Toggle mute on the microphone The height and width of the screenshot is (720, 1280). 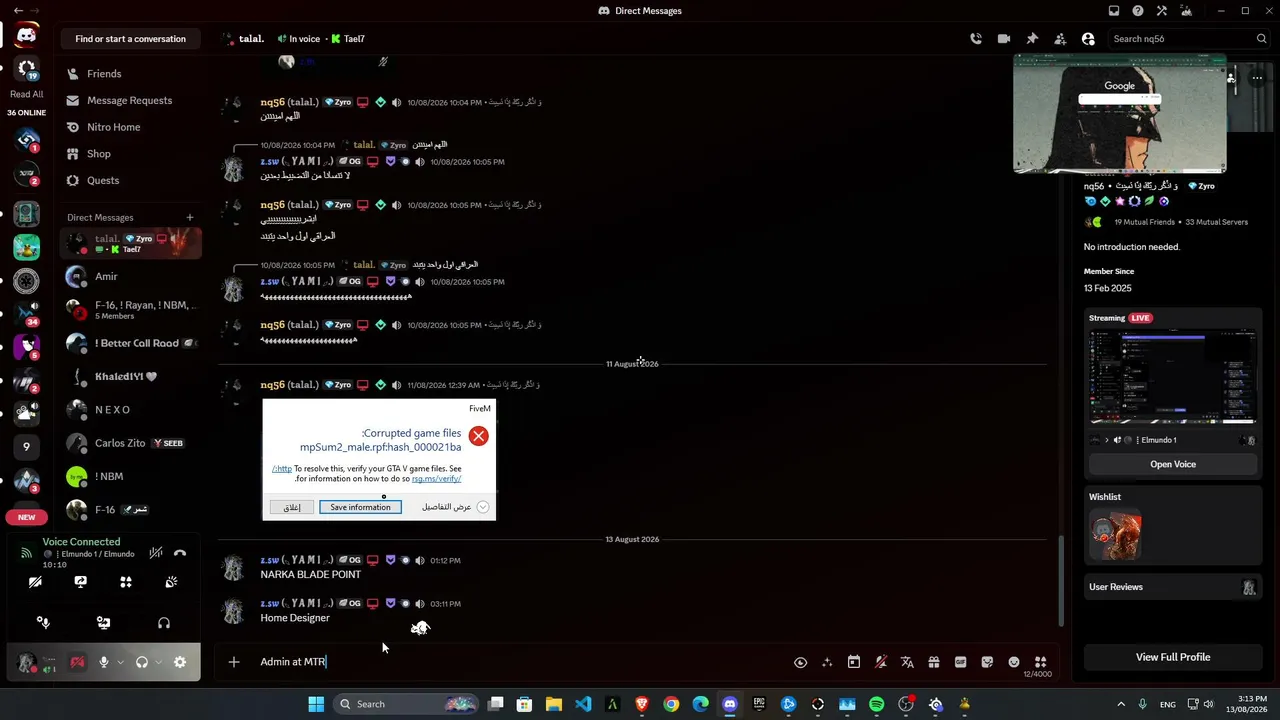click(103, 662)
